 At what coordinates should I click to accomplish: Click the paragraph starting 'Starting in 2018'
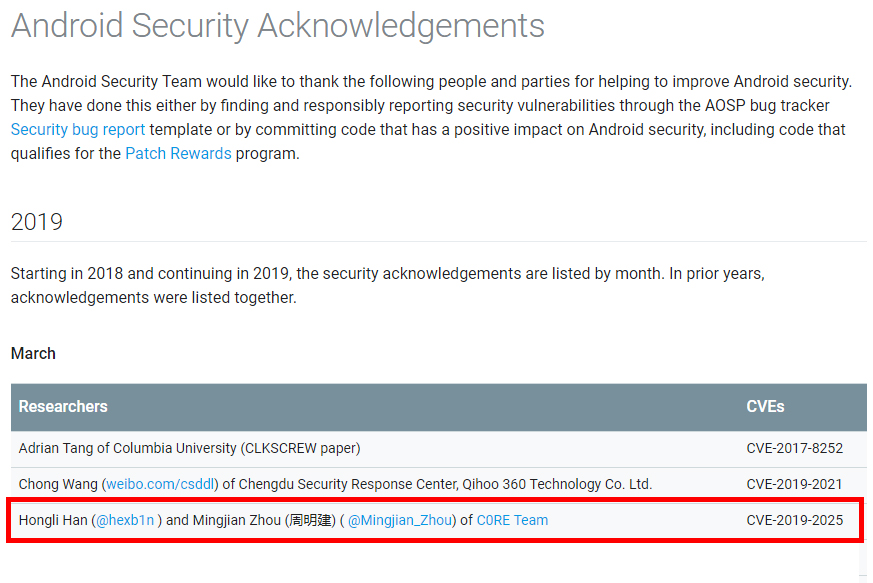pyautogui.click(x=388, y=286)
